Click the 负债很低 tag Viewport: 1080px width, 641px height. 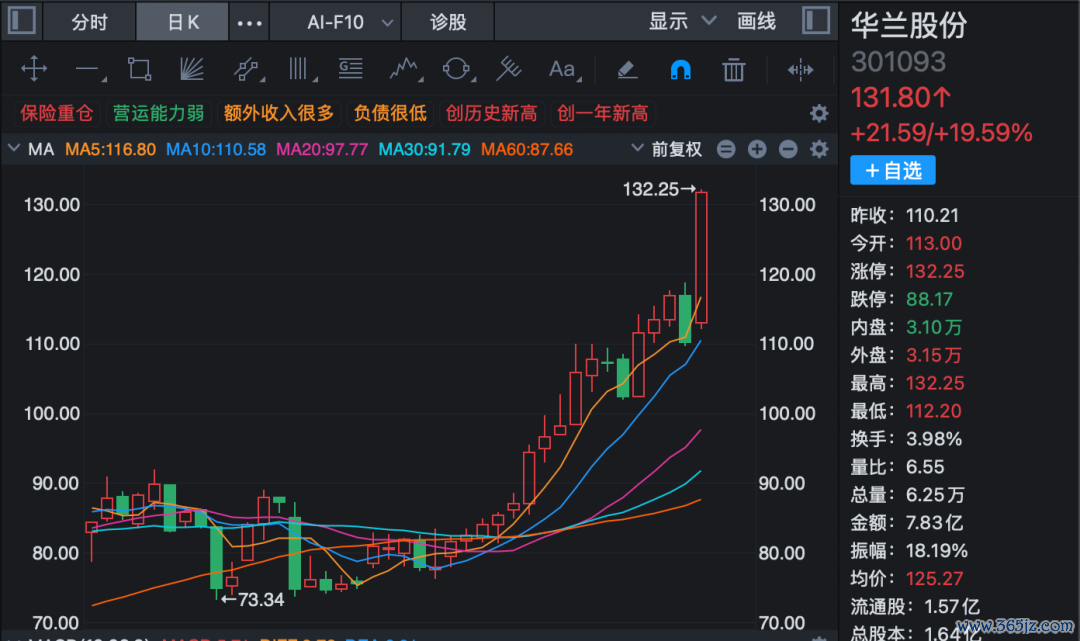click(390, 113)
